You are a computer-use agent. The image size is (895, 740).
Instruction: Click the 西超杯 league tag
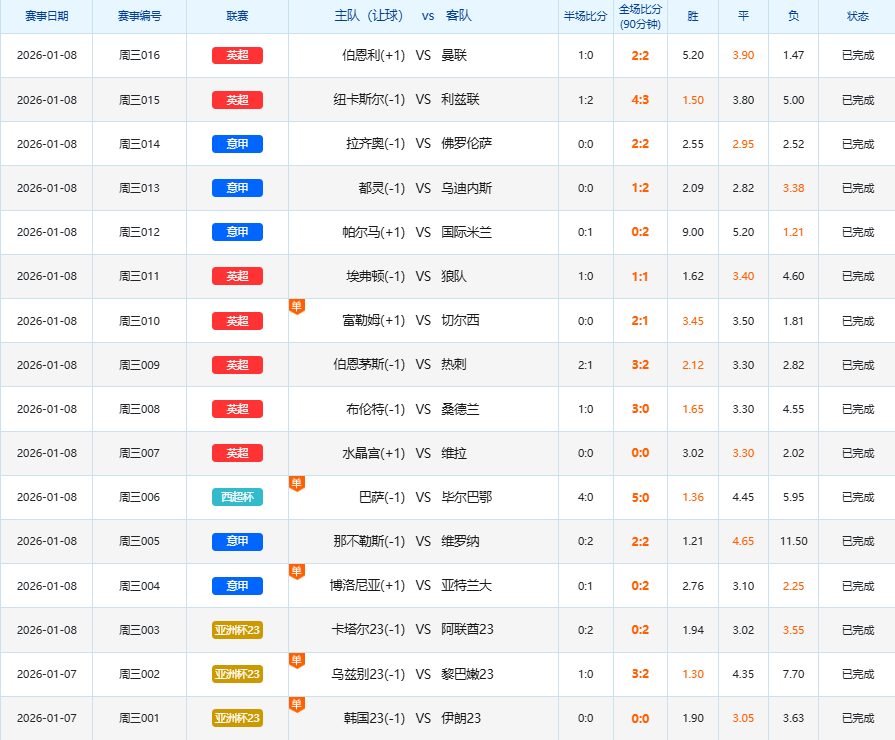[237, 497]
